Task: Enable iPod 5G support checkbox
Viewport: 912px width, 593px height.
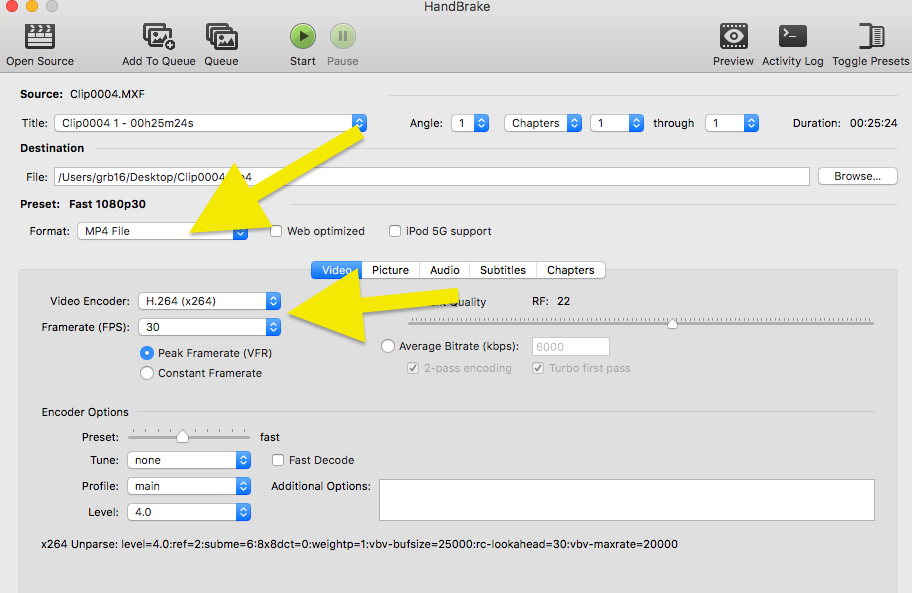Action: (395, 231)
